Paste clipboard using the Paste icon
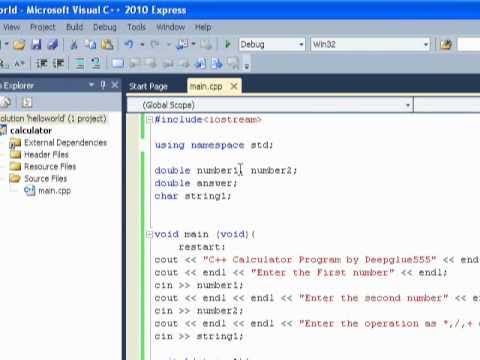Viewport: 480px width, 360px height. 107,44
